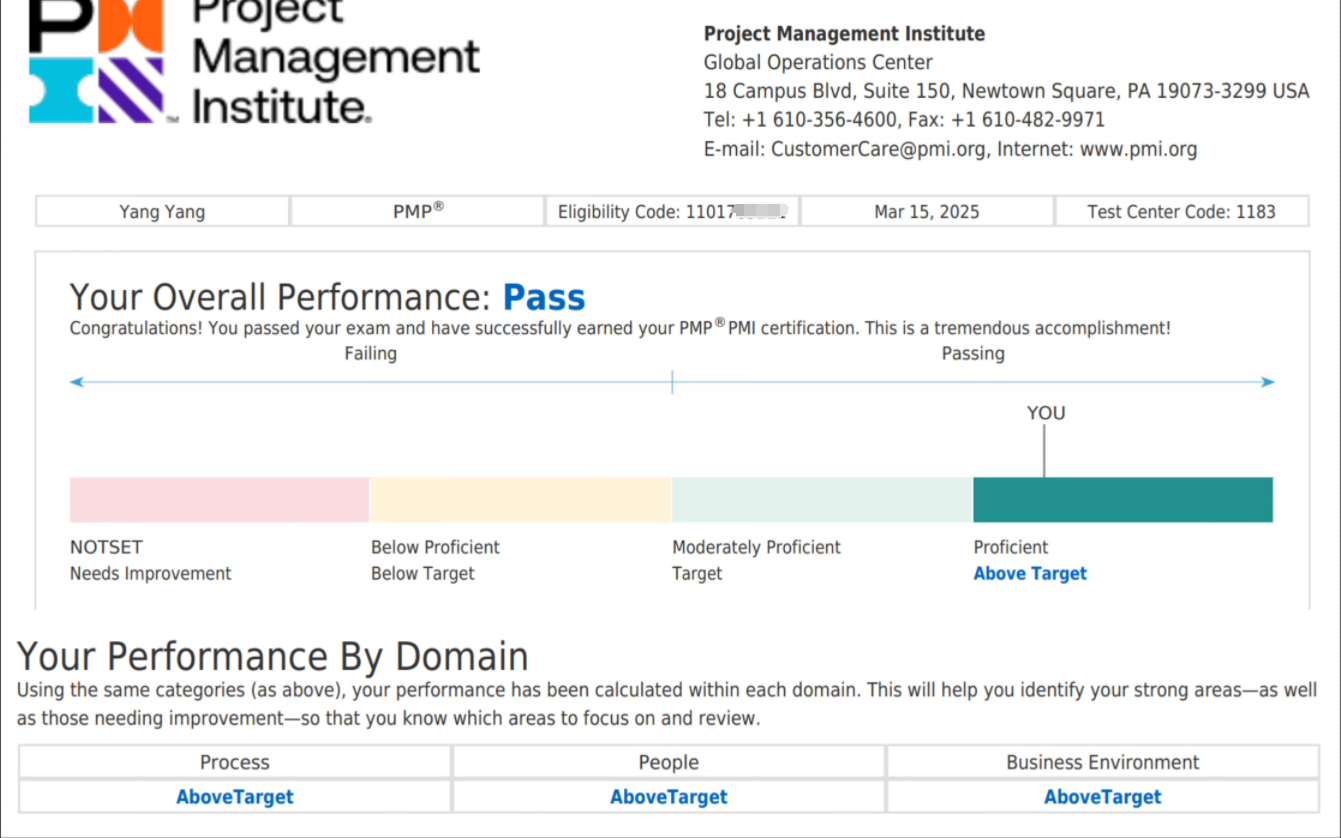Click AboveTarget result under Process
The image size is (1341, 838).
[x=235, y=797]
